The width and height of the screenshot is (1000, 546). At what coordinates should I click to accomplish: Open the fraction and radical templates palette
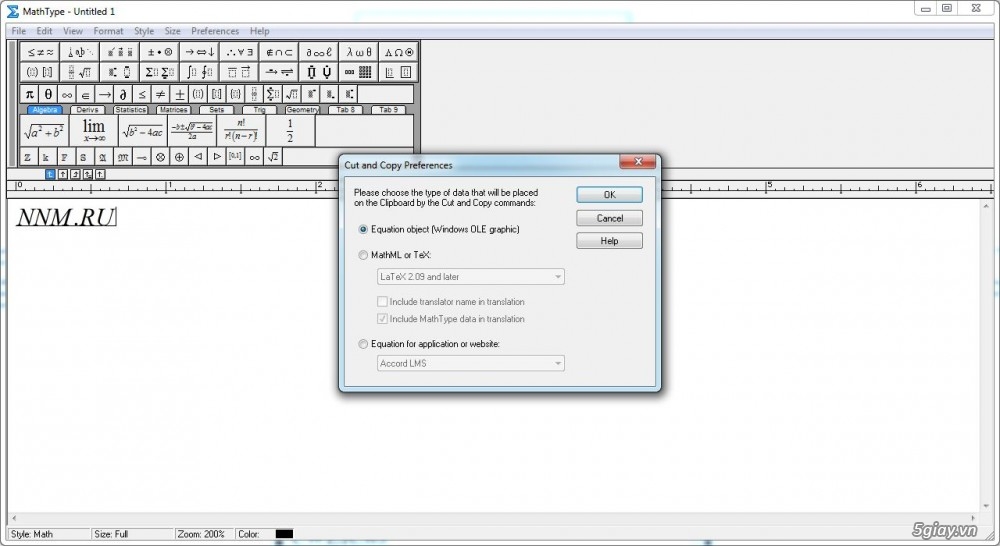click(x=80, y=72)
